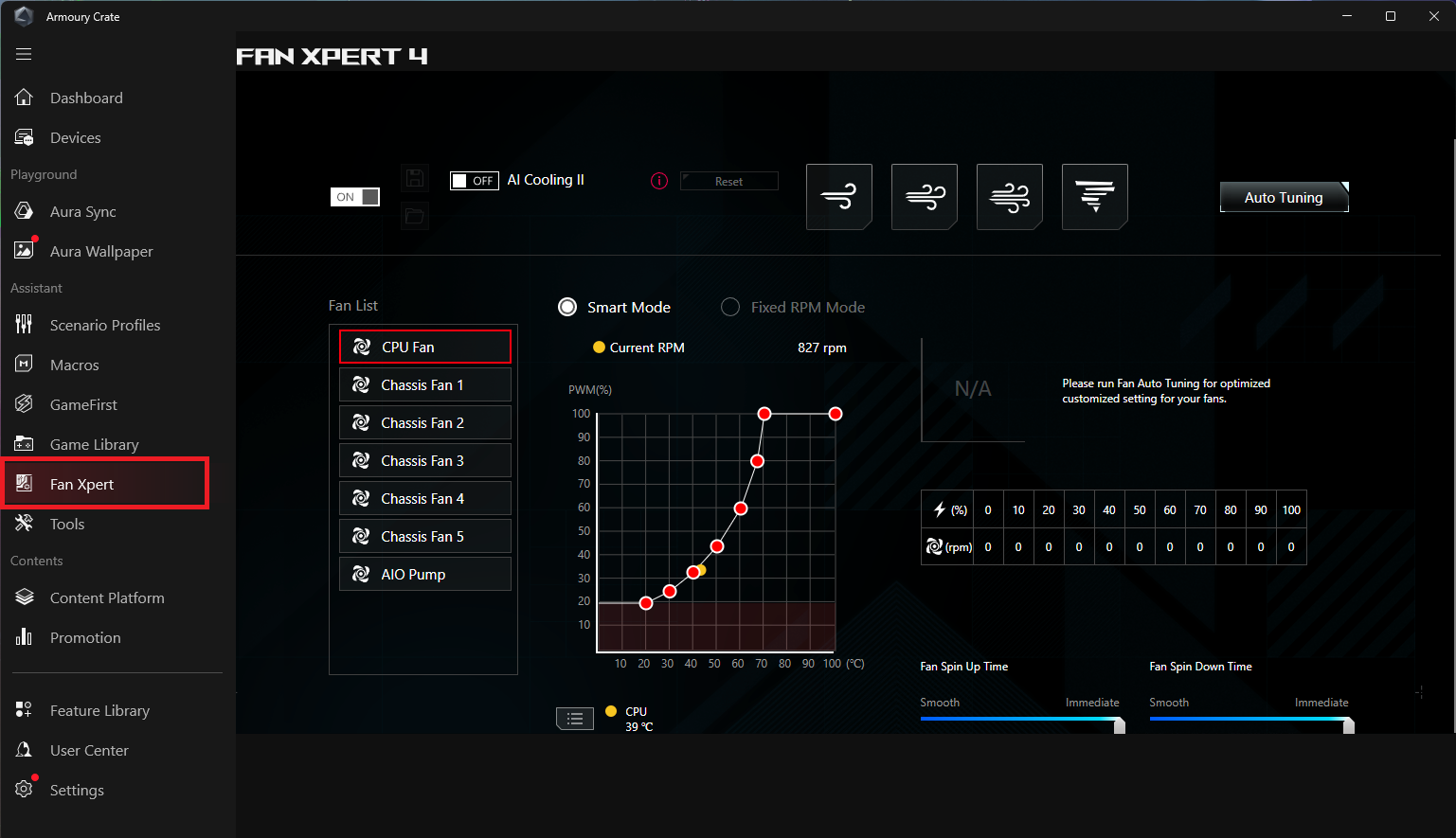This screenshot has width=1456, height=838.
Task: Select Chassis Fan 5 in Fan List
Action: point(425,536)
